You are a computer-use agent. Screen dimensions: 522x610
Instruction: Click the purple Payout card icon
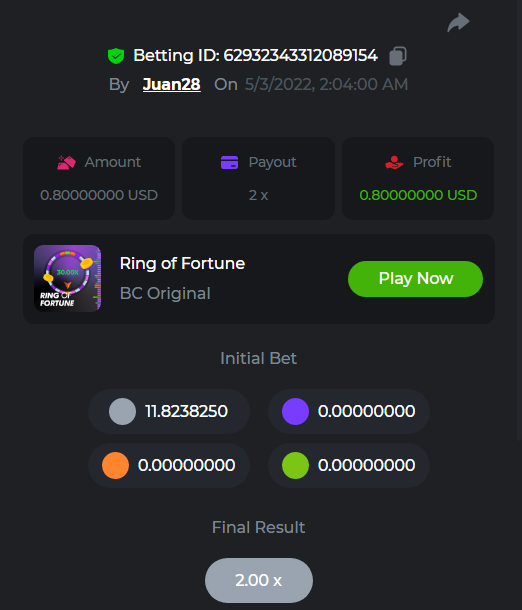[229, 162]
